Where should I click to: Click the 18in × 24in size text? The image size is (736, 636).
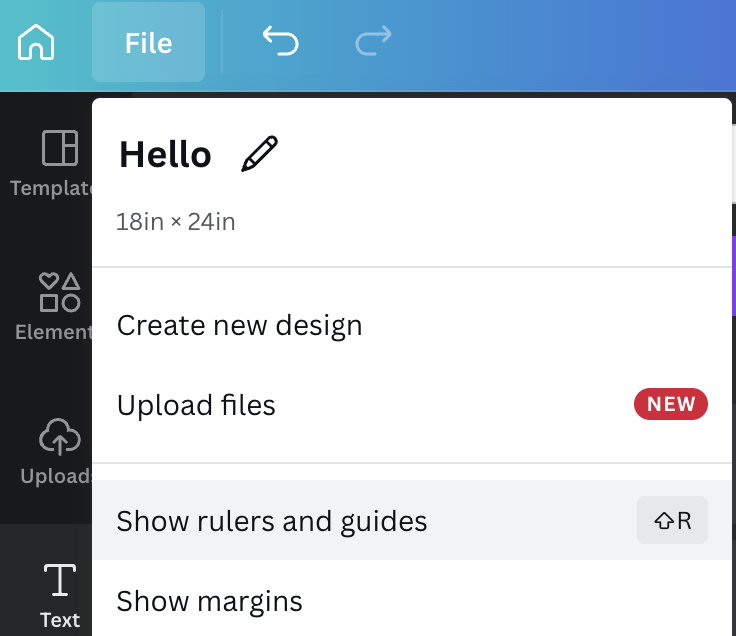pyautogui.click(x=176, y=222)
